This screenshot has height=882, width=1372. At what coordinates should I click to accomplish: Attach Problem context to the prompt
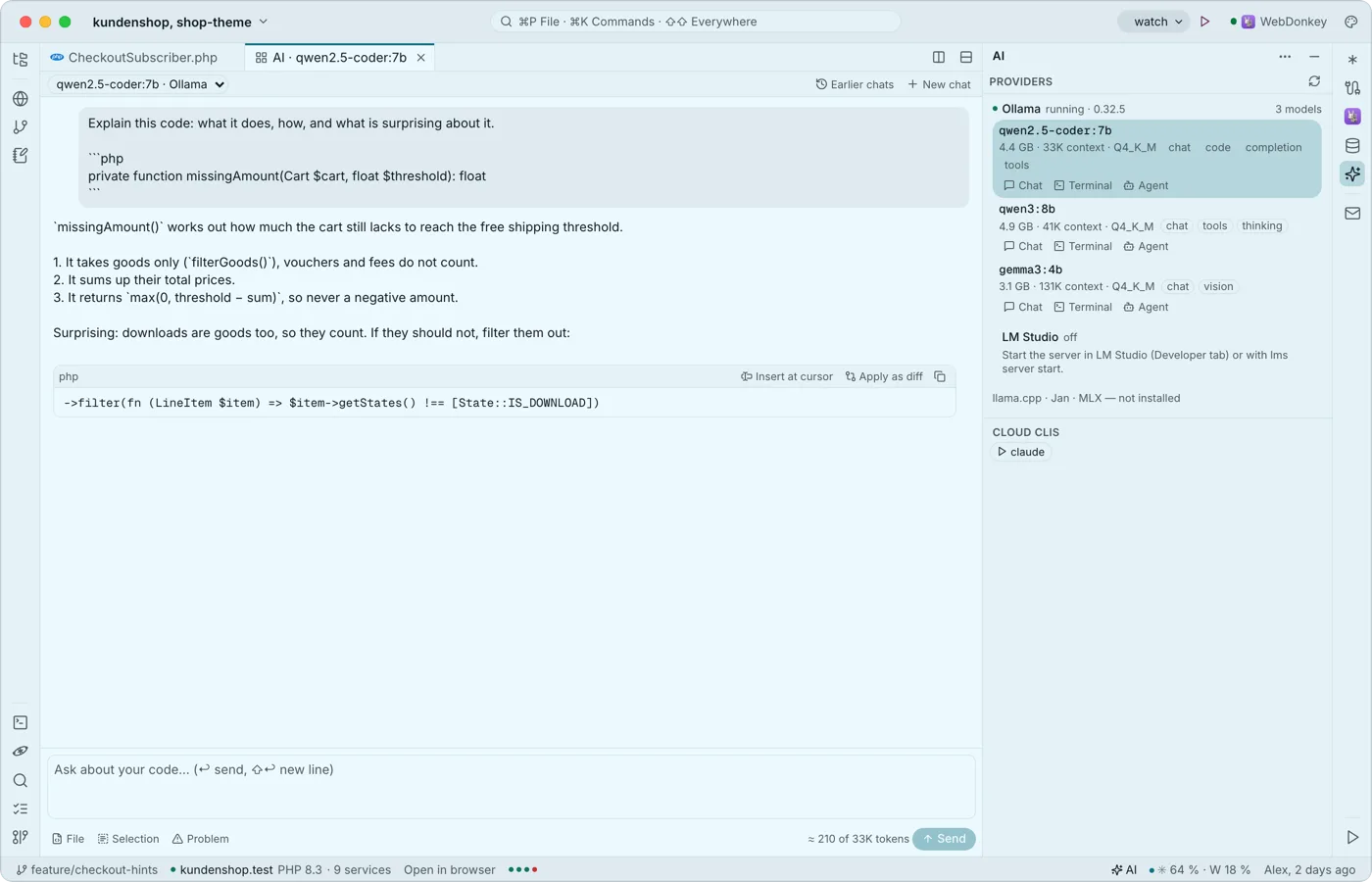201,839
